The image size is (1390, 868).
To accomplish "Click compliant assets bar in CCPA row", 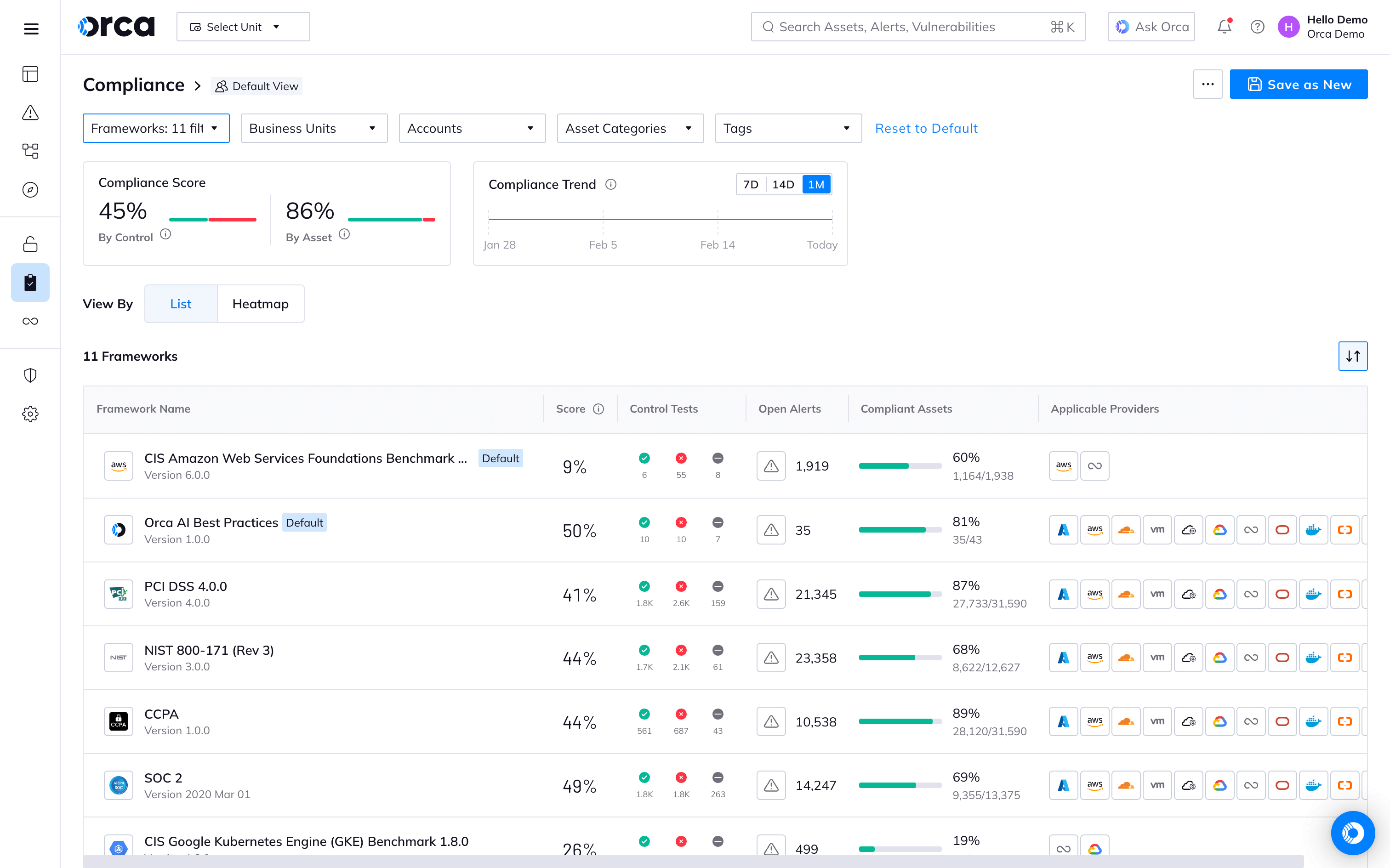I will click(x=900, y=721).
